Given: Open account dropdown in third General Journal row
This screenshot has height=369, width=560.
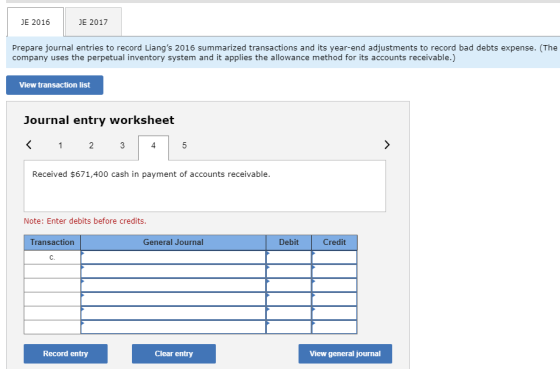Looking at the screenshot, I should tap(173, 285).
